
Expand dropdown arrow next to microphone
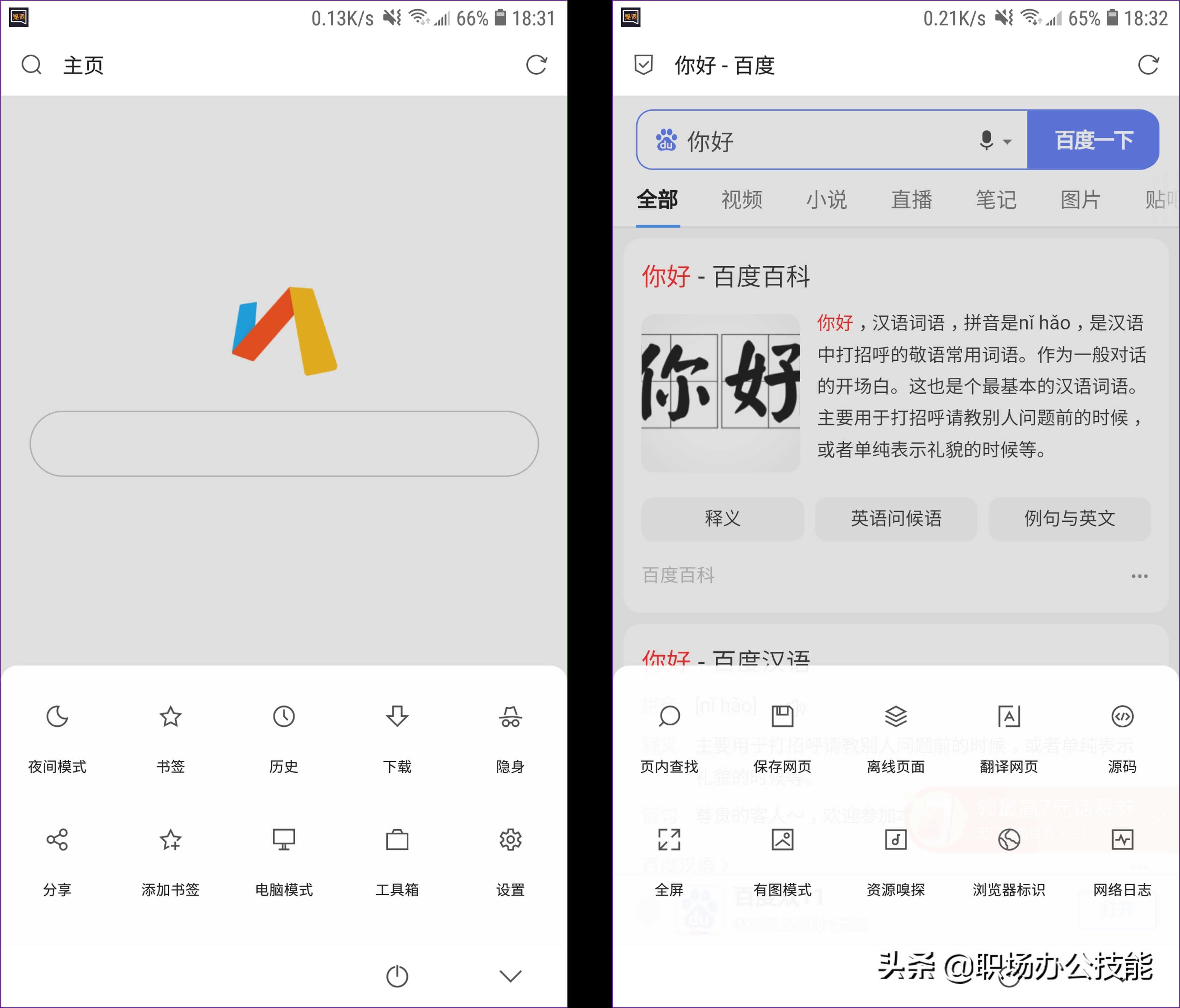pos(1007,142)
